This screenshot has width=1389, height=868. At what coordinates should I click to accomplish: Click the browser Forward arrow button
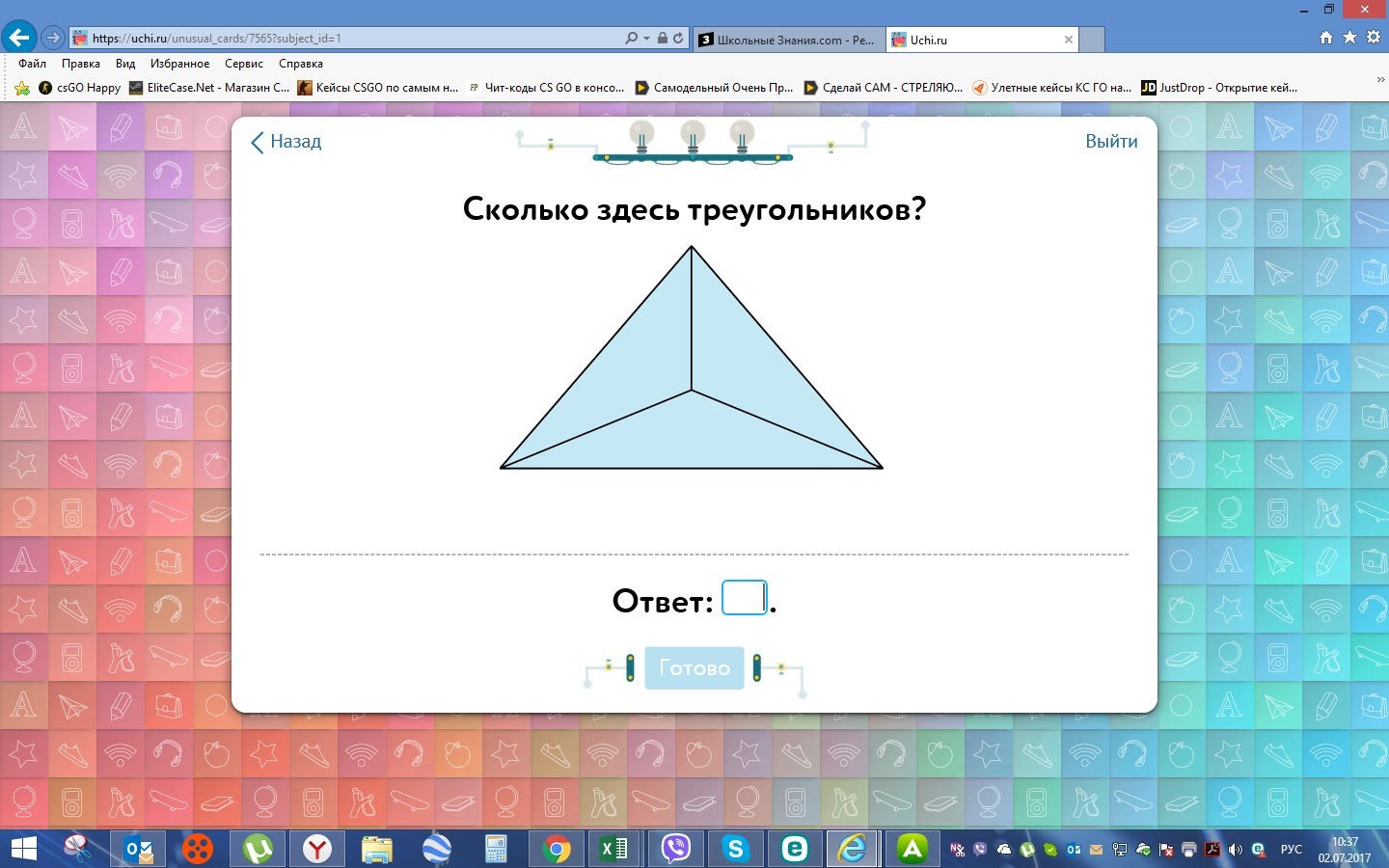(x=53, y=39)
